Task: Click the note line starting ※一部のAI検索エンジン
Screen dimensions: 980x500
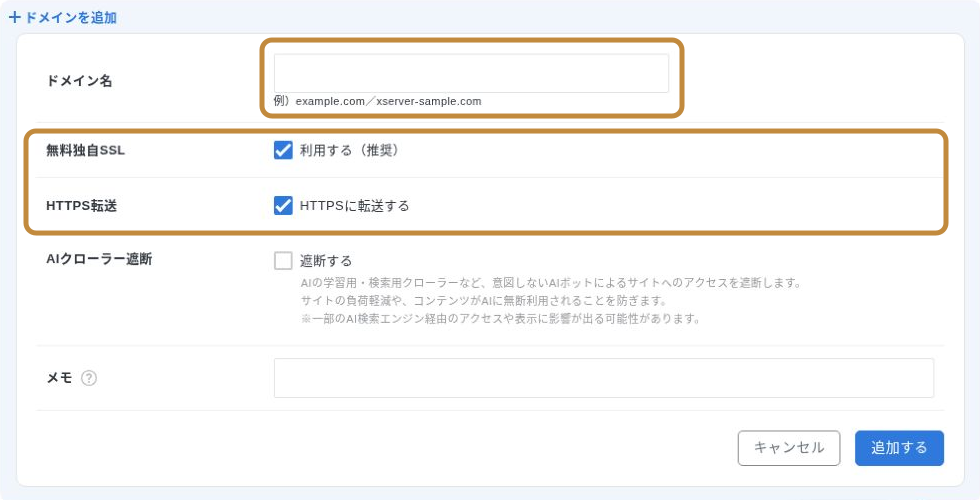Action: click(x=501, y=319)
